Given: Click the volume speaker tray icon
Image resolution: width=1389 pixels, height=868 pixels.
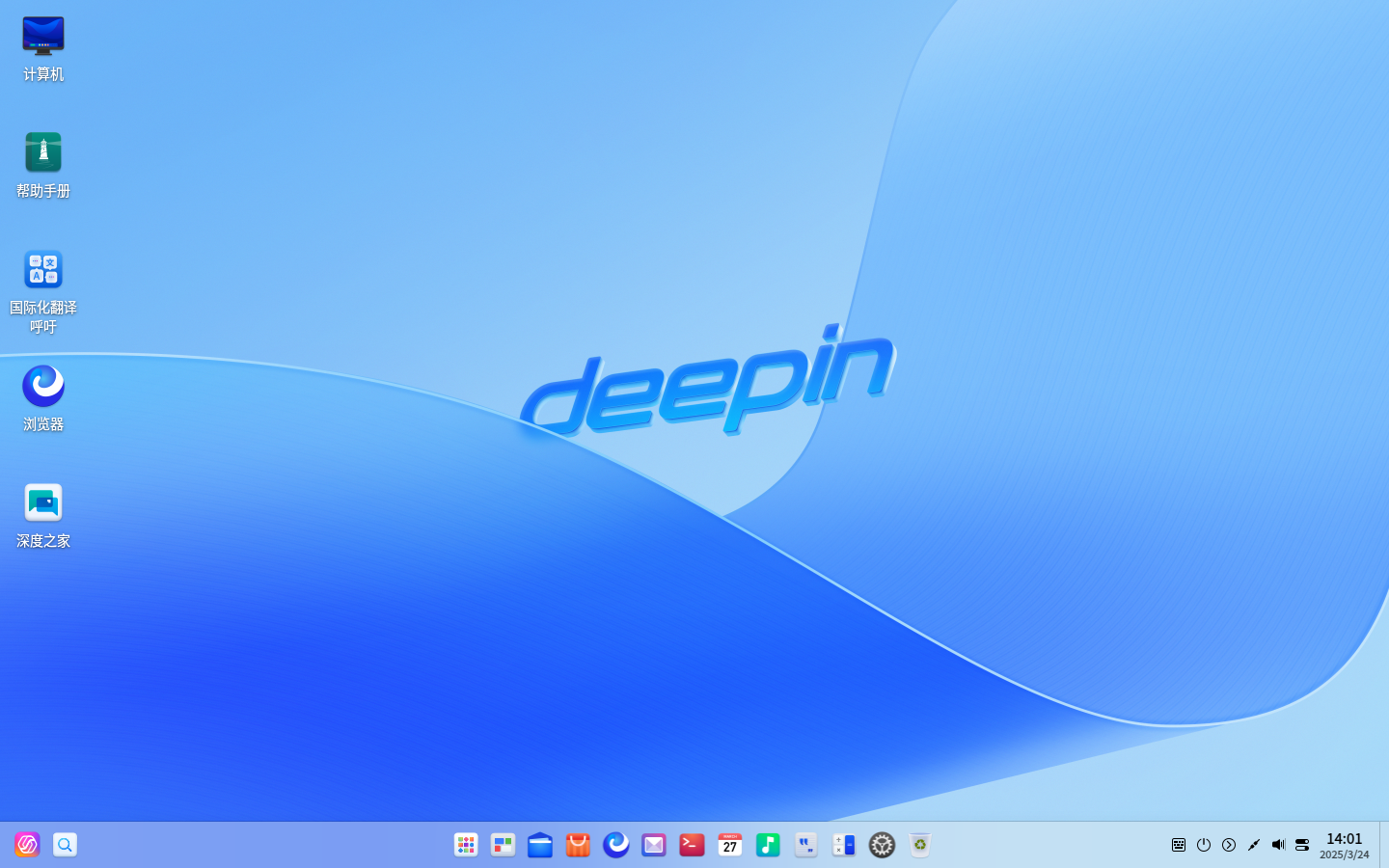Looking at the screenshot, I should (x=1278, y=845).
